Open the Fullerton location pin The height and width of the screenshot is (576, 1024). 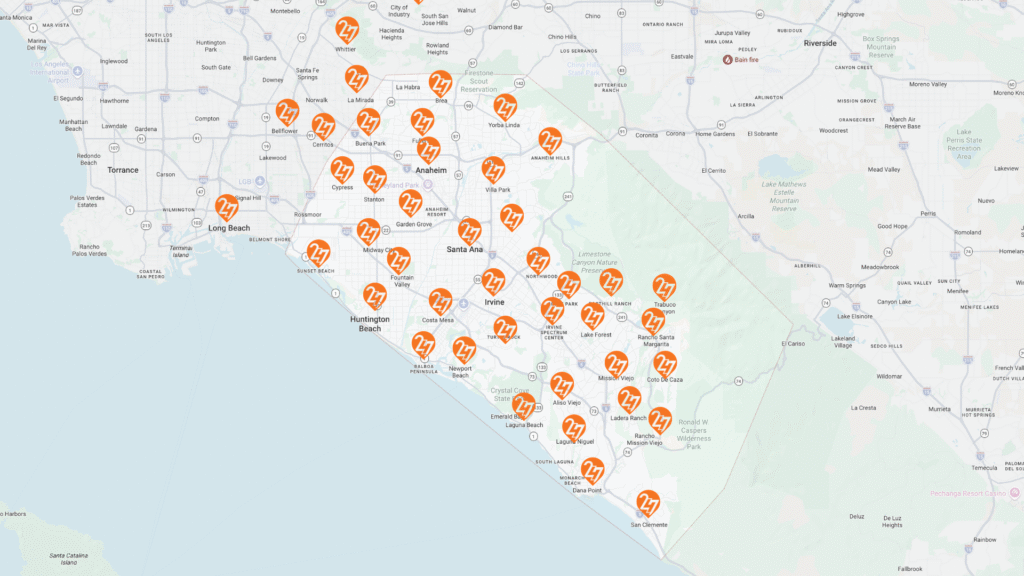423,122
